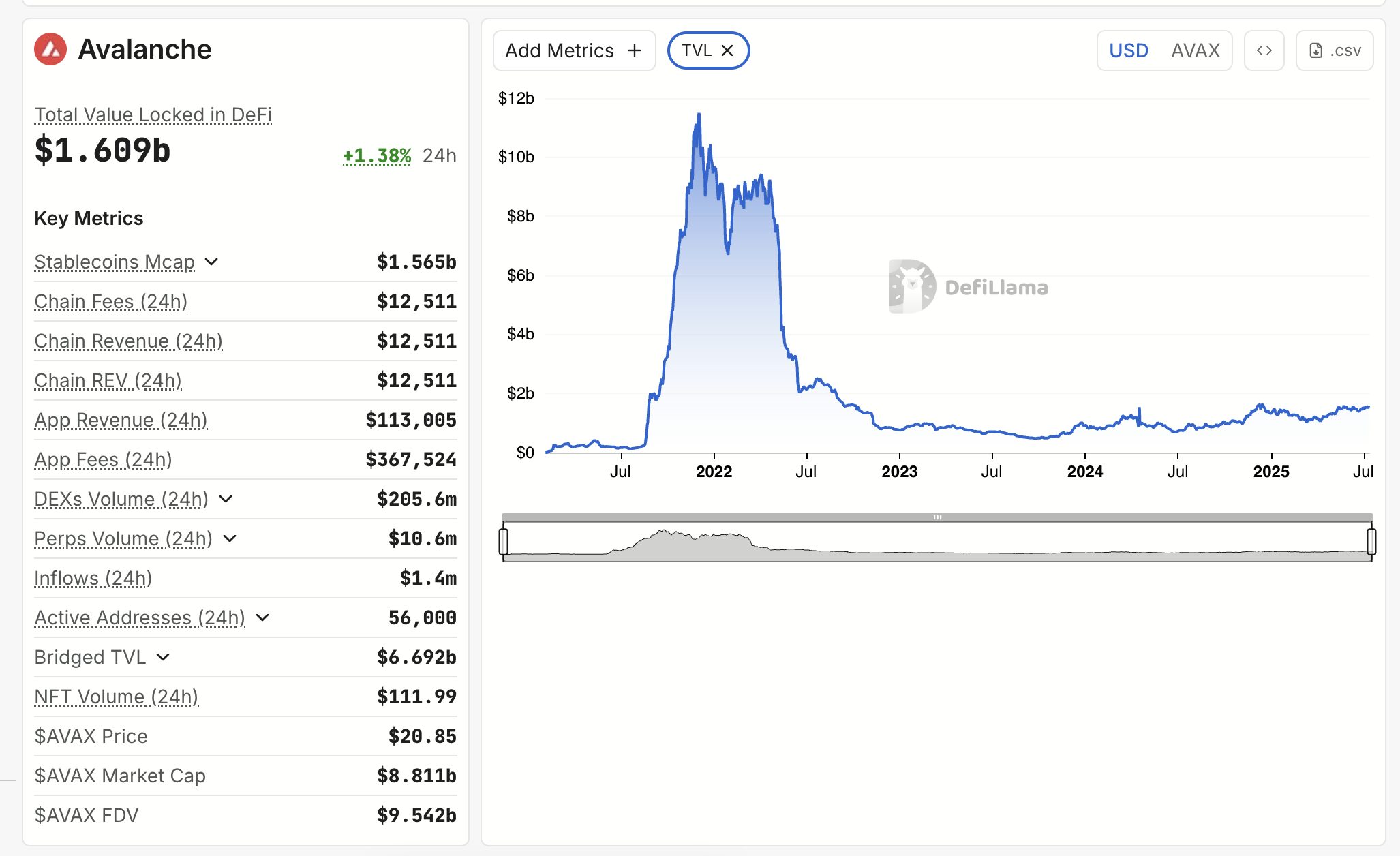The height and width of the screenshot is (856, 1400).
Task: Download chart data as .csv
Action: click(x=1334, y=50)
